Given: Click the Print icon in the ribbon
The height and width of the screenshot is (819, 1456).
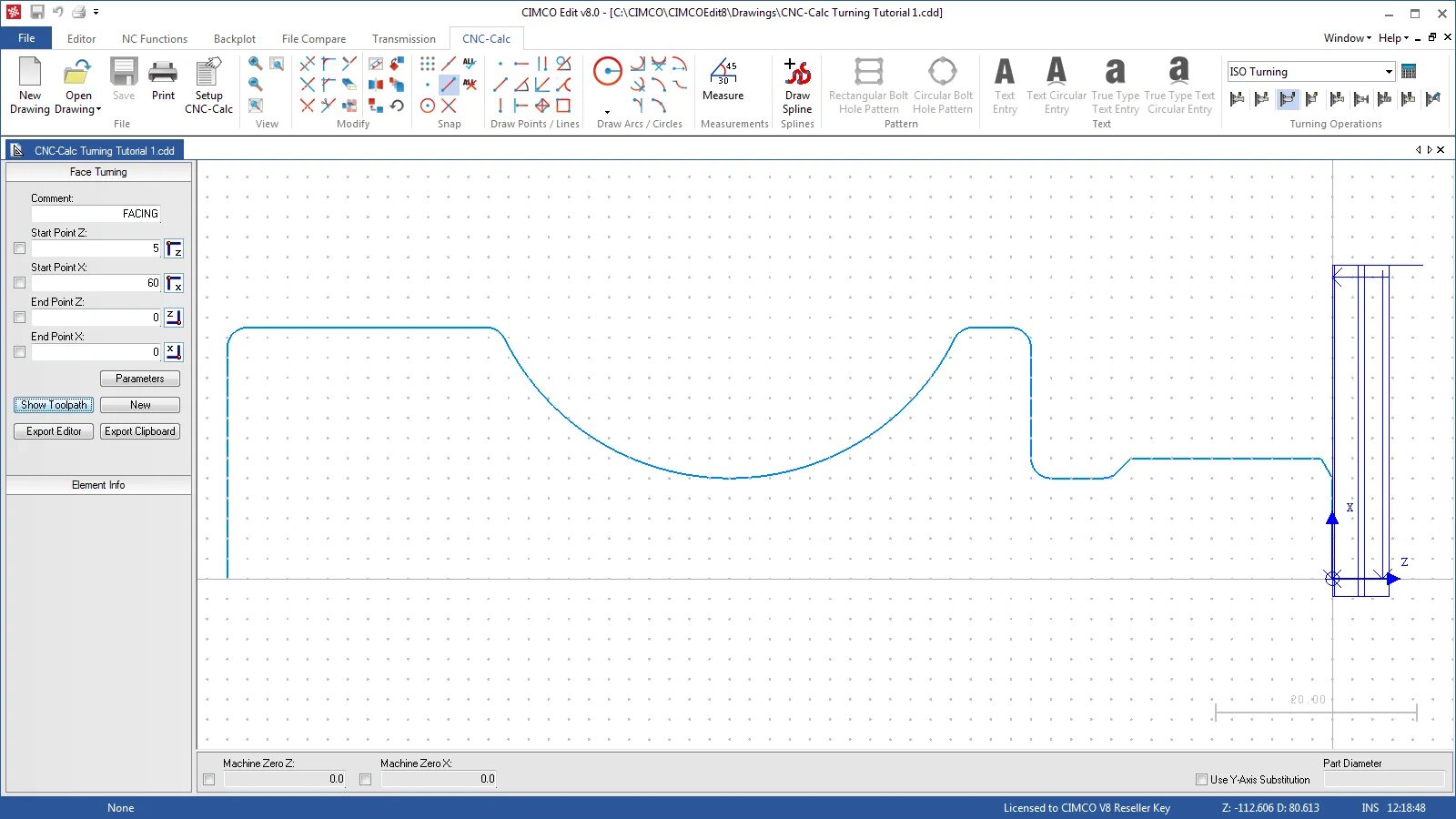Looking at the screenshot, I should (163, 80).
